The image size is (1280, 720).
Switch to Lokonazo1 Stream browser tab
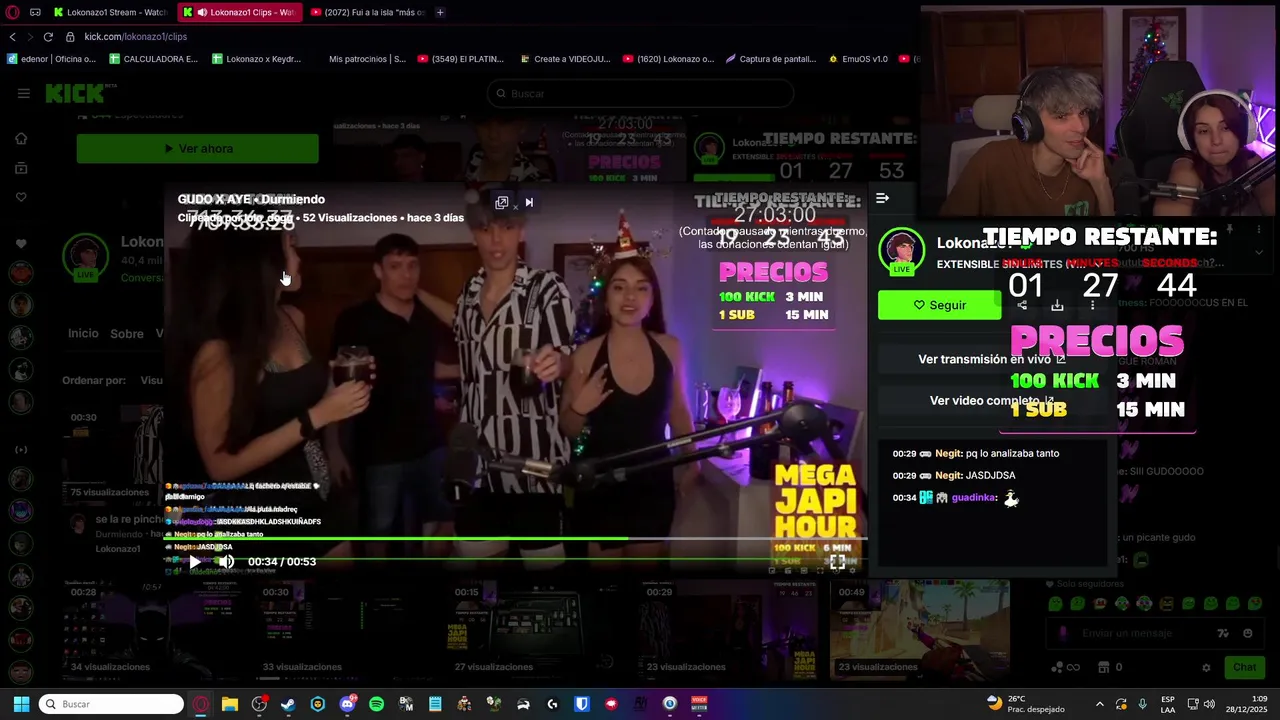point(109,12)
